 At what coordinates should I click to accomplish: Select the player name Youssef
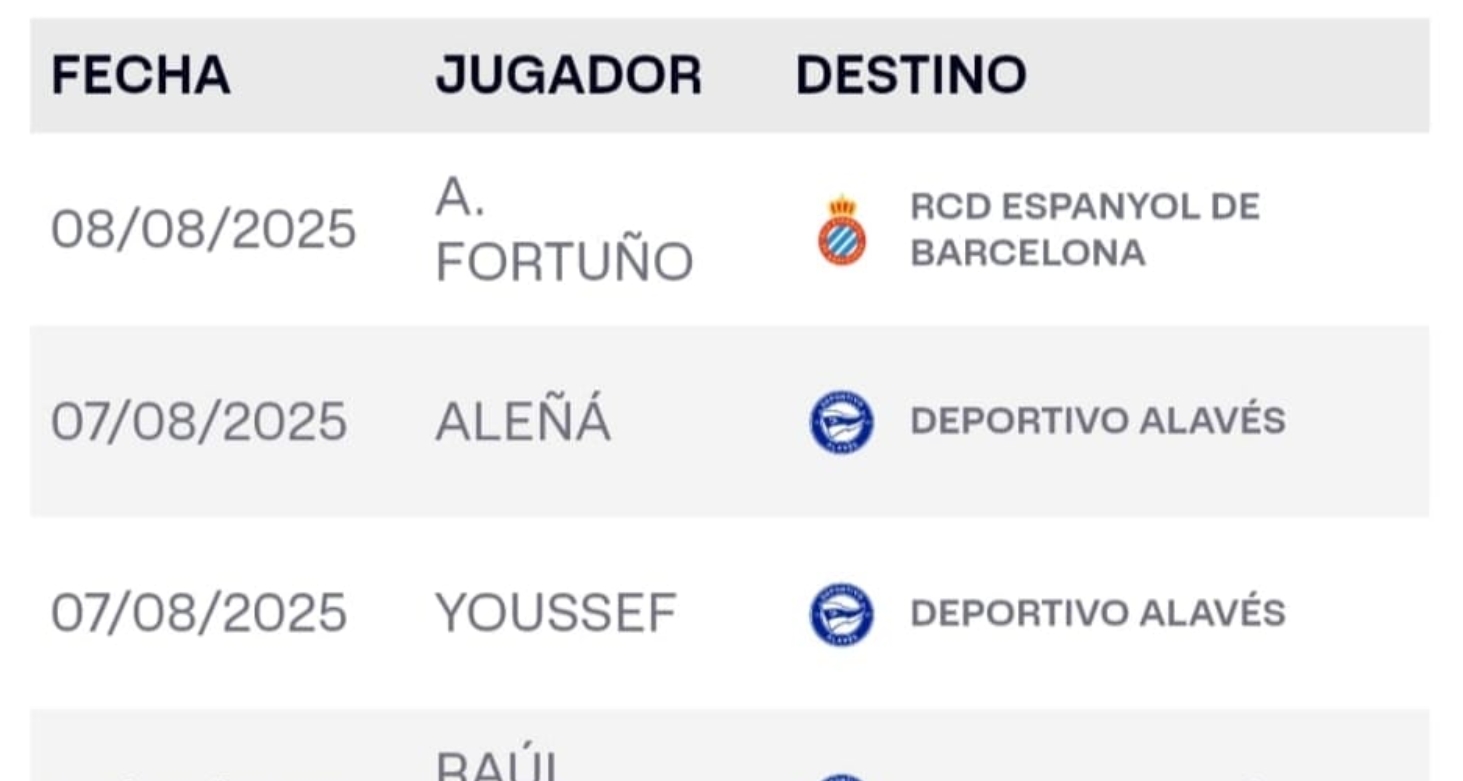click(x=556, y=614)
